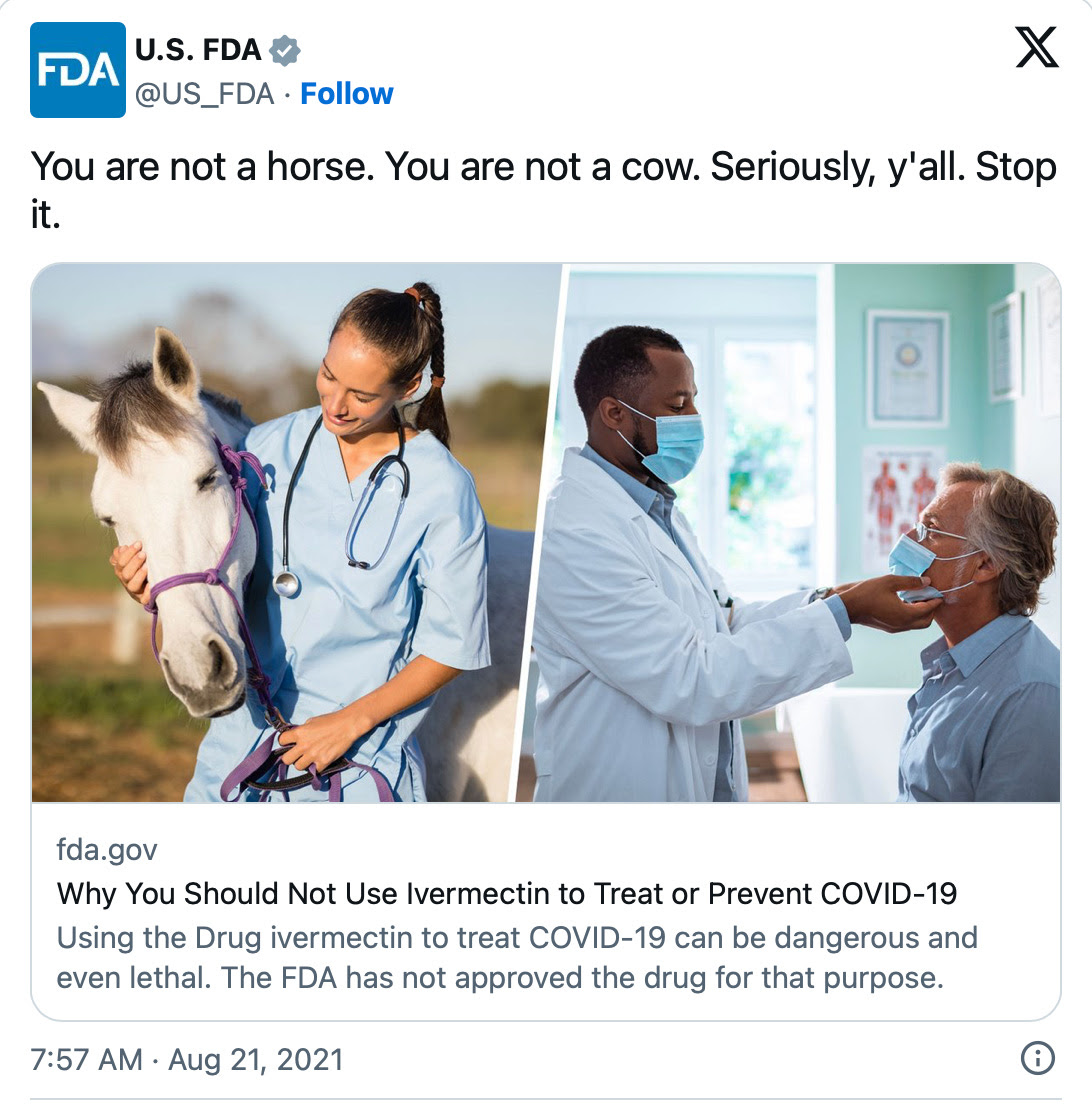Open the Ivermectin COVID-19 article headline
1092x1110 pixels.
click(507, 893)
